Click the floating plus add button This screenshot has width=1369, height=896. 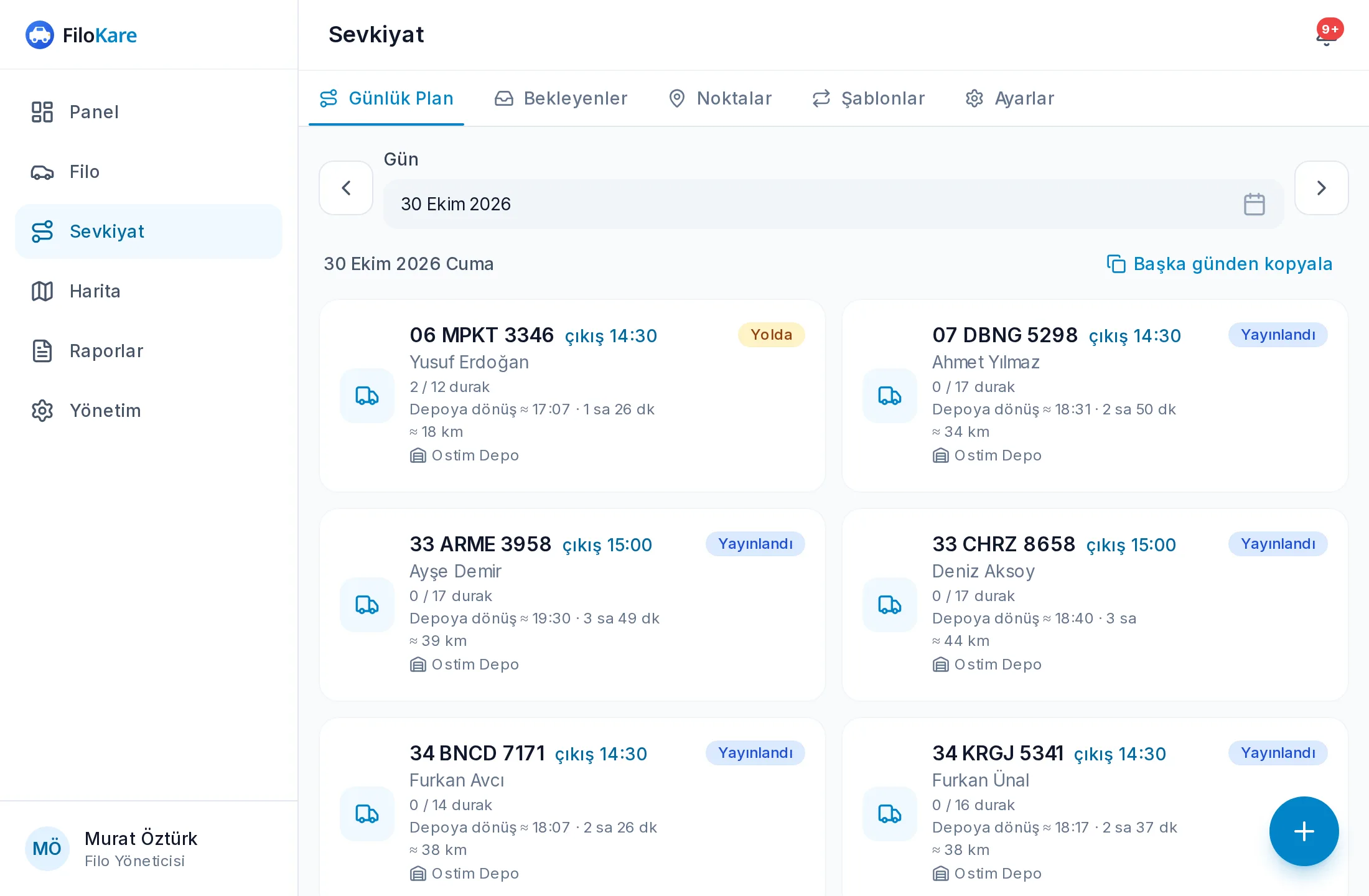[x=1304, y=831]
